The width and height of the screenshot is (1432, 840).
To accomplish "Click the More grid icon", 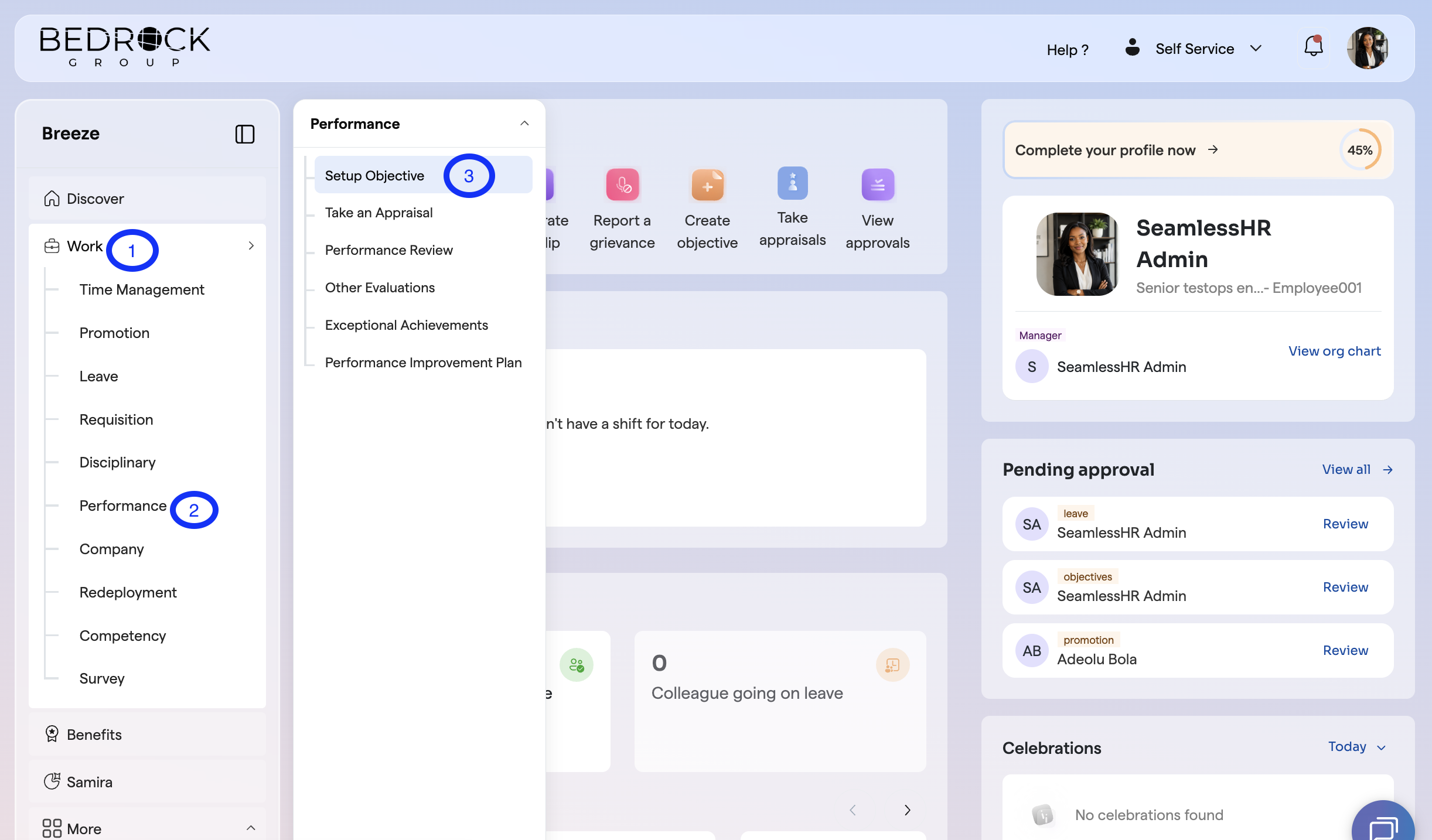I will pyautogui.click(x=52, y=828).
